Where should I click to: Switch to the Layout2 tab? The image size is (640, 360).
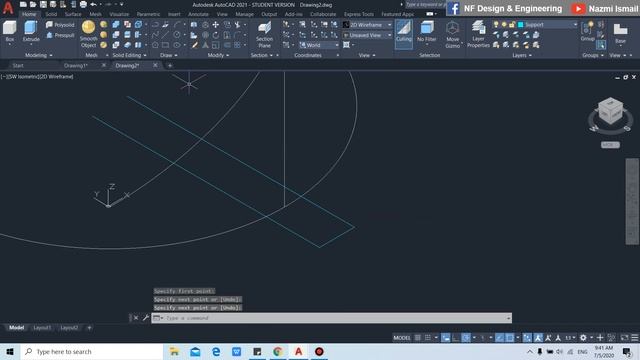coord(69,327)
